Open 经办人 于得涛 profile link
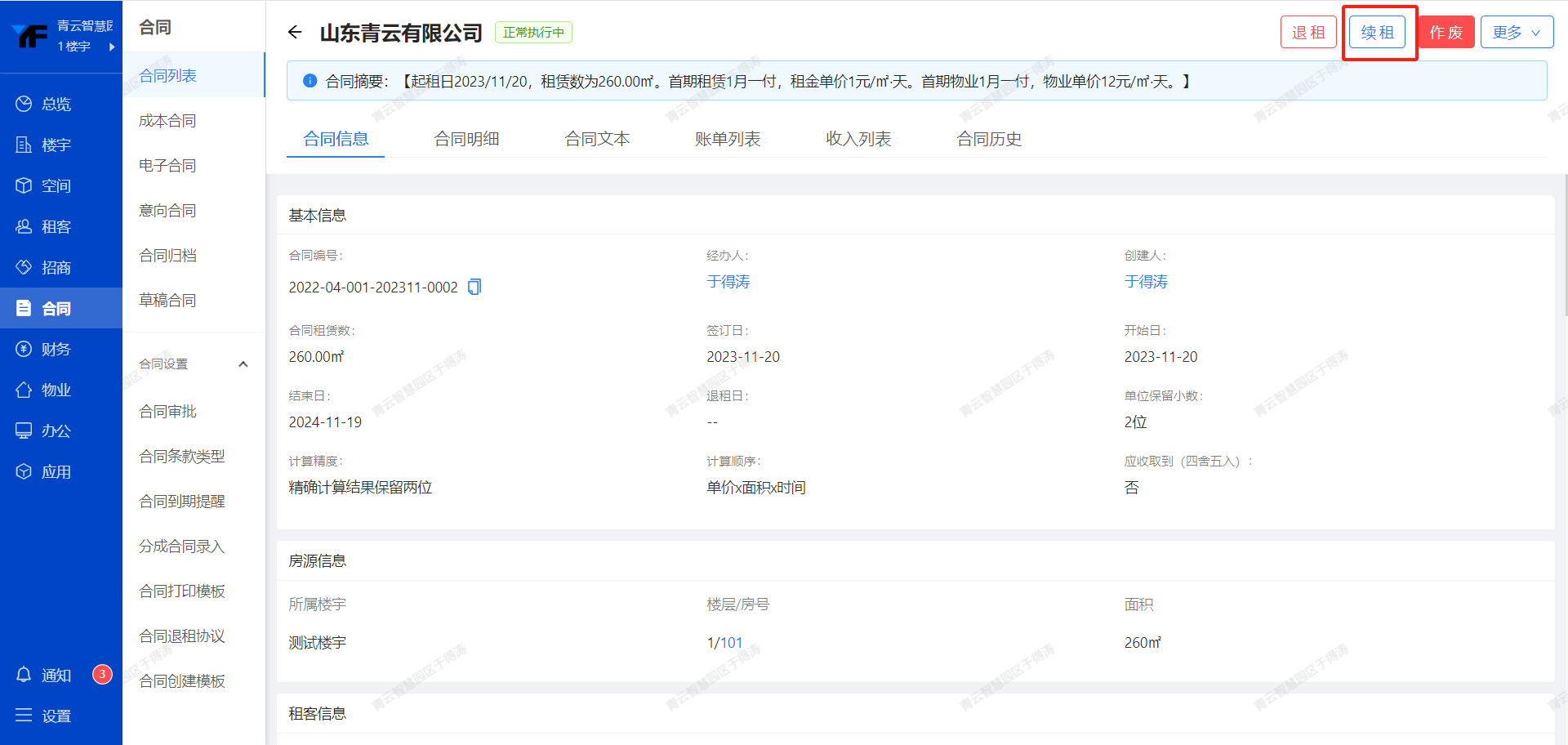 728,282
